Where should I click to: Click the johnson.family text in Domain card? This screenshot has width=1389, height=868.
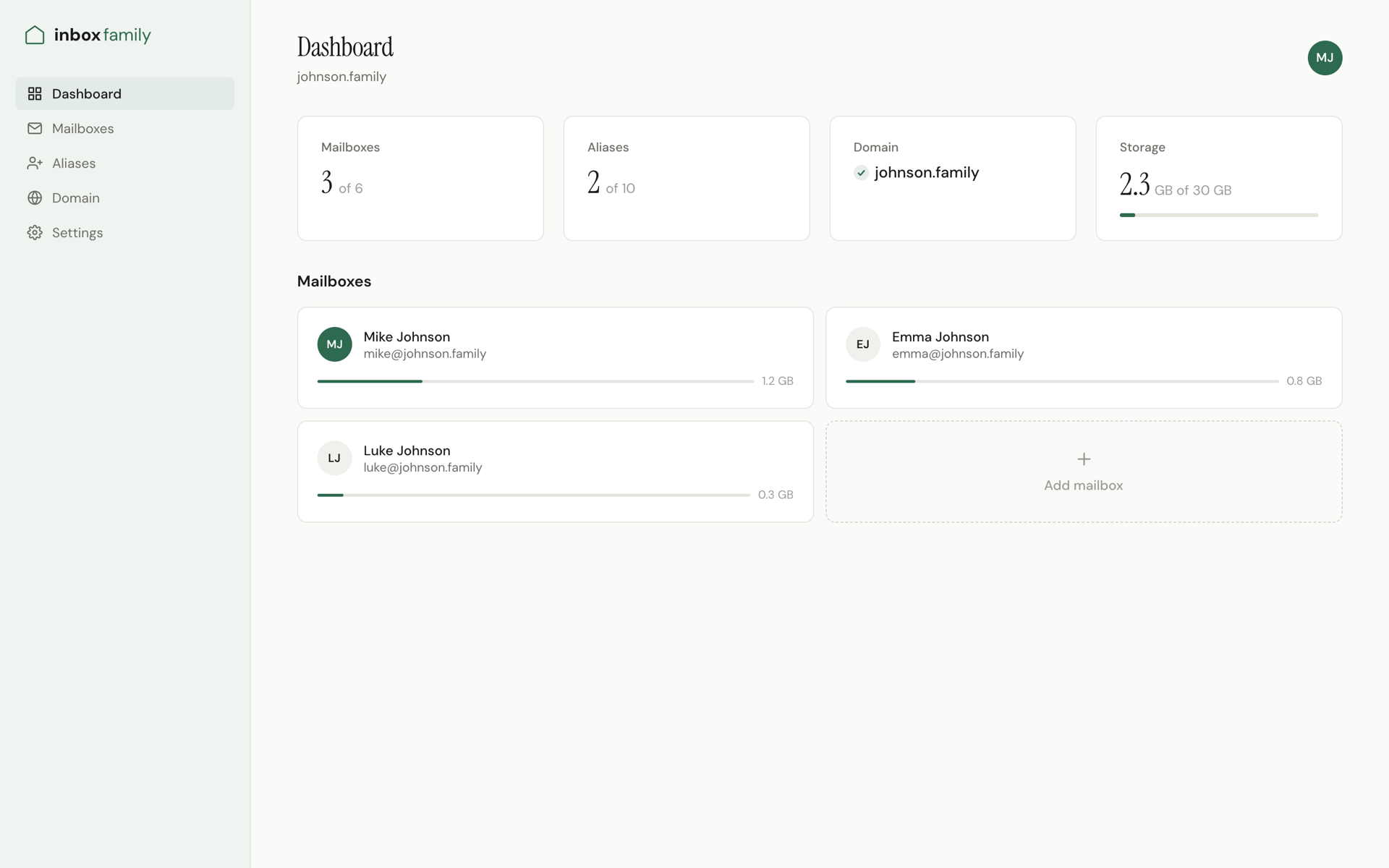coord(927,173)
